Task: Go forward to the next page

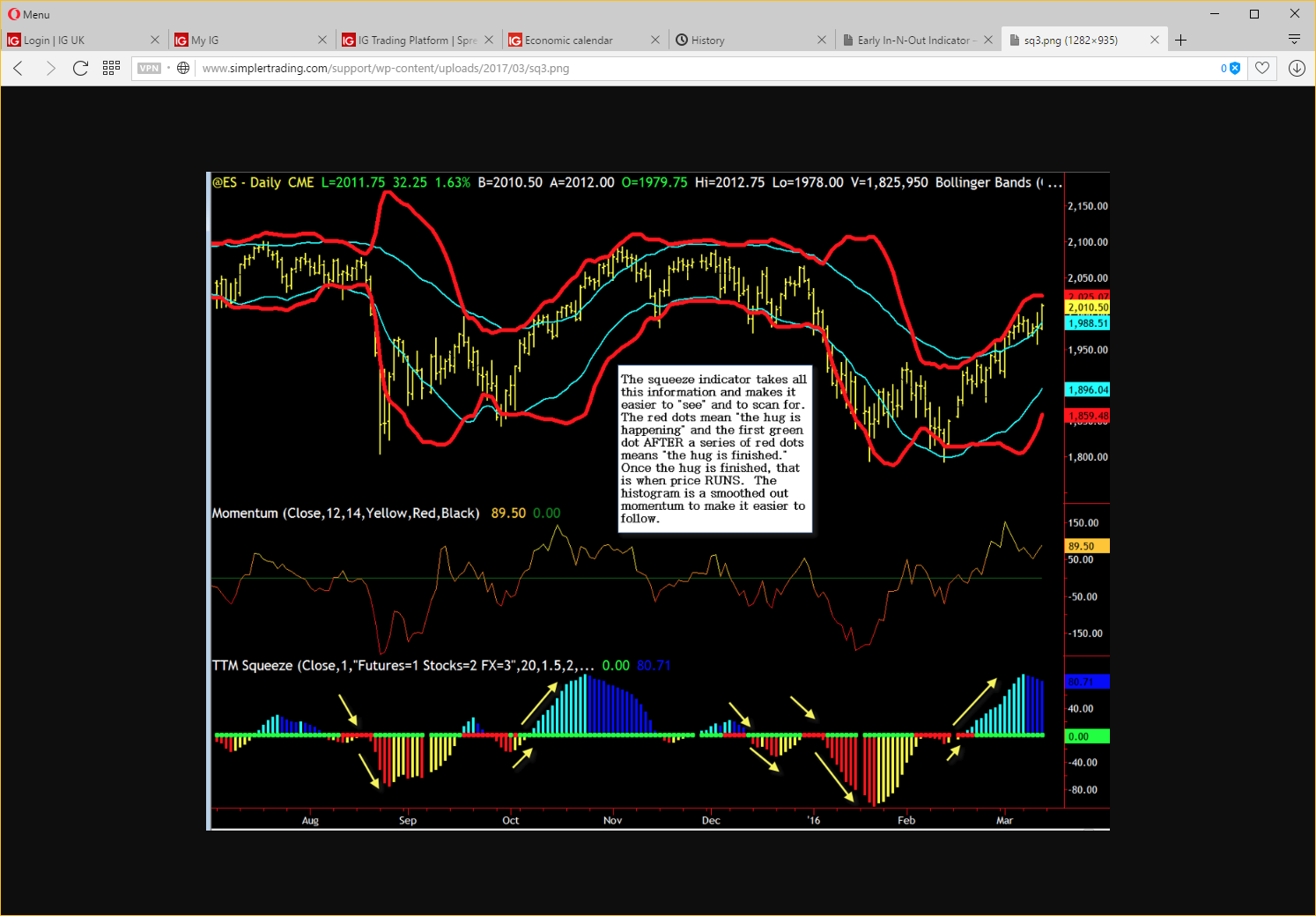Action: coord(50,68)
